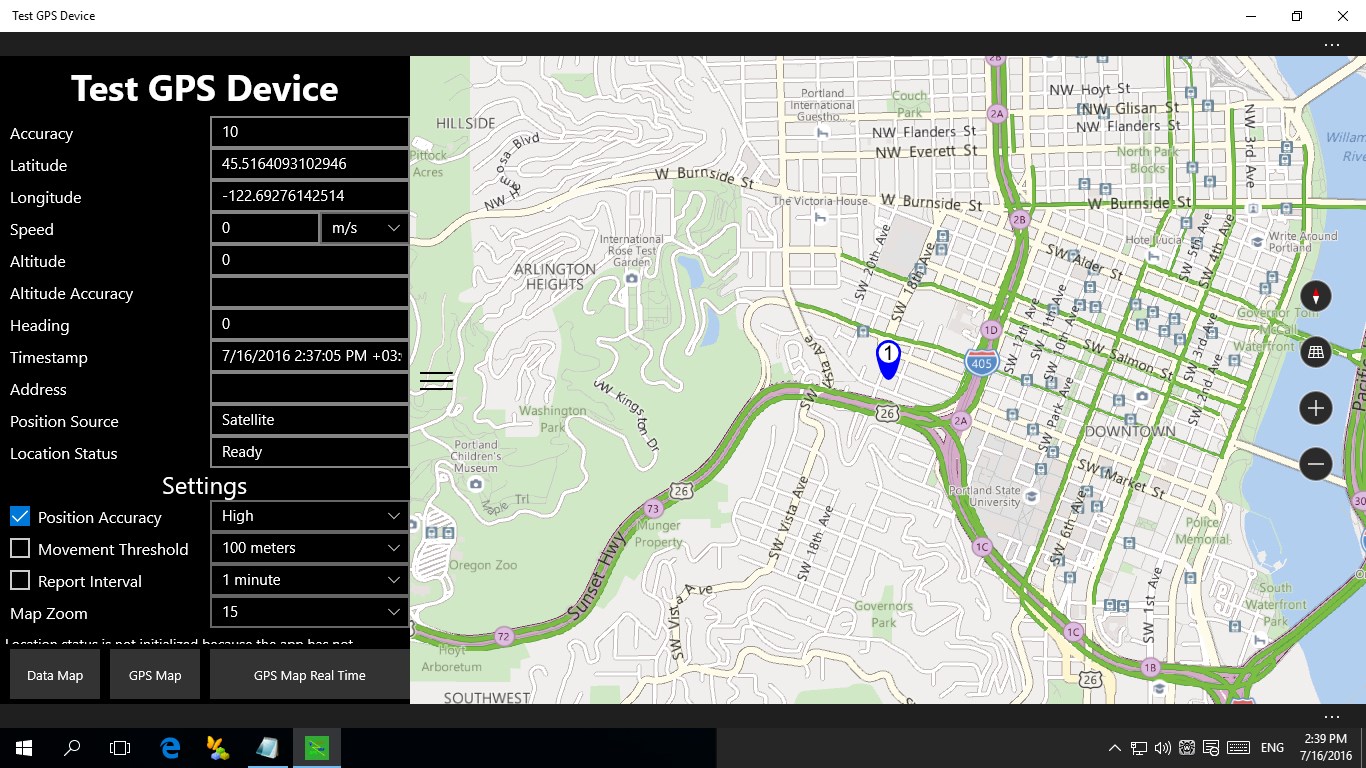1366x768 pixels.
Task: Switch to the GPS Map tab
Action: click(154, 674)
